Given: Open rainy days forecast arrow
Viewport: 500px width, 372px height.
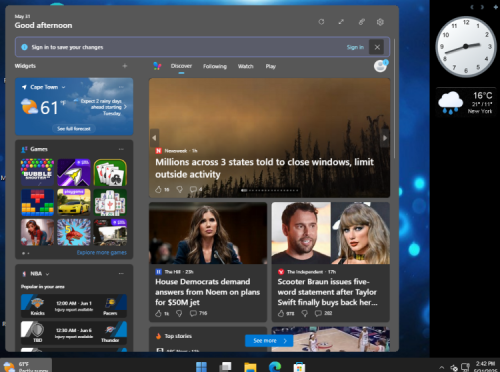Looking at the screenshot, I should click(125, 107).
